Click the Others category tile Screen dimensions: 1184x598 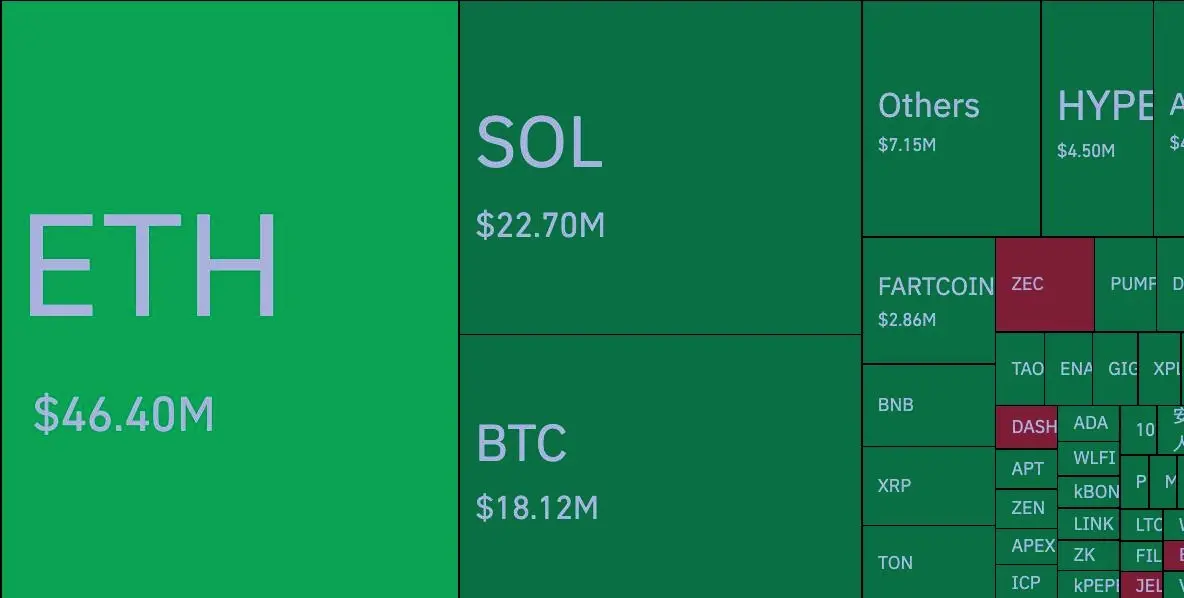point(951,119)
